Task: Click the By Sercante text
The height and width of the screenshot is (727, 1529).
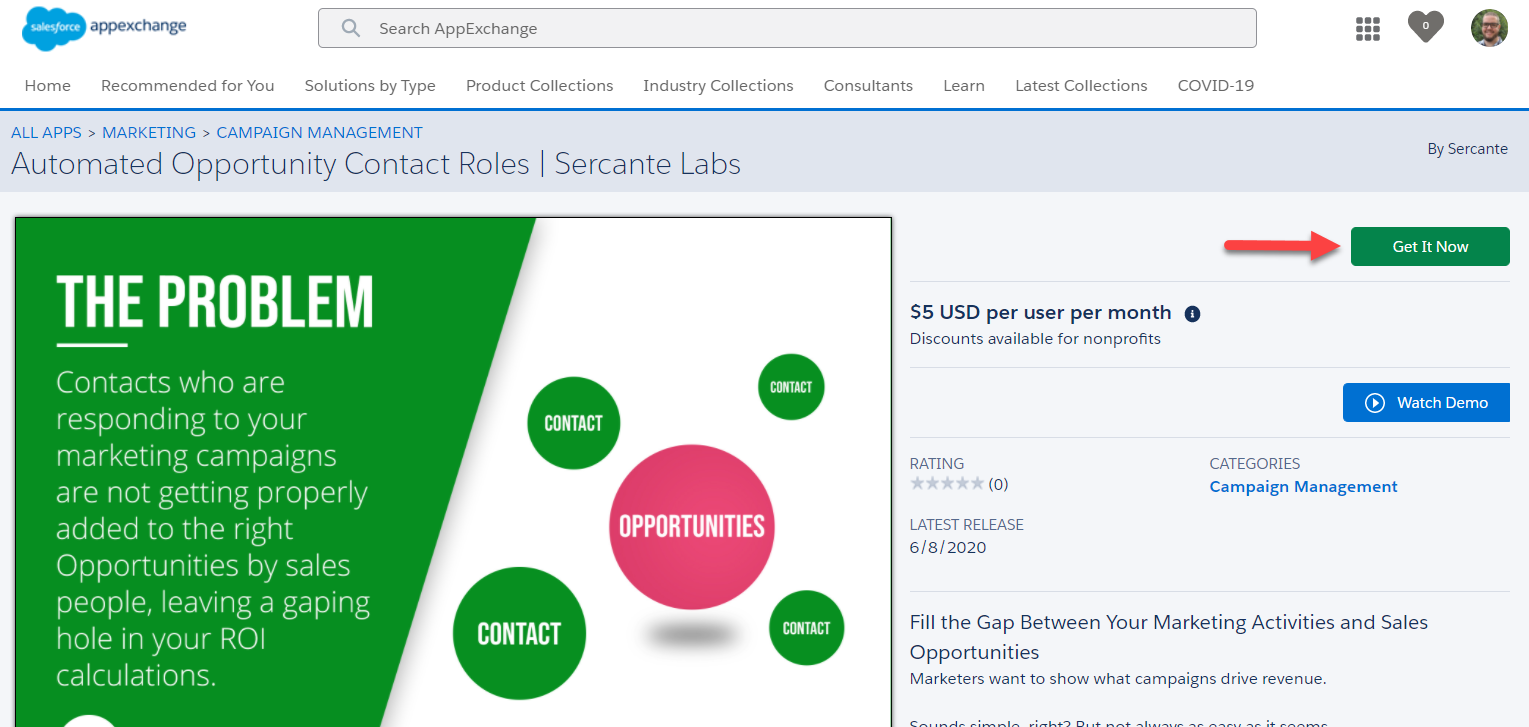Action: 1467,149
